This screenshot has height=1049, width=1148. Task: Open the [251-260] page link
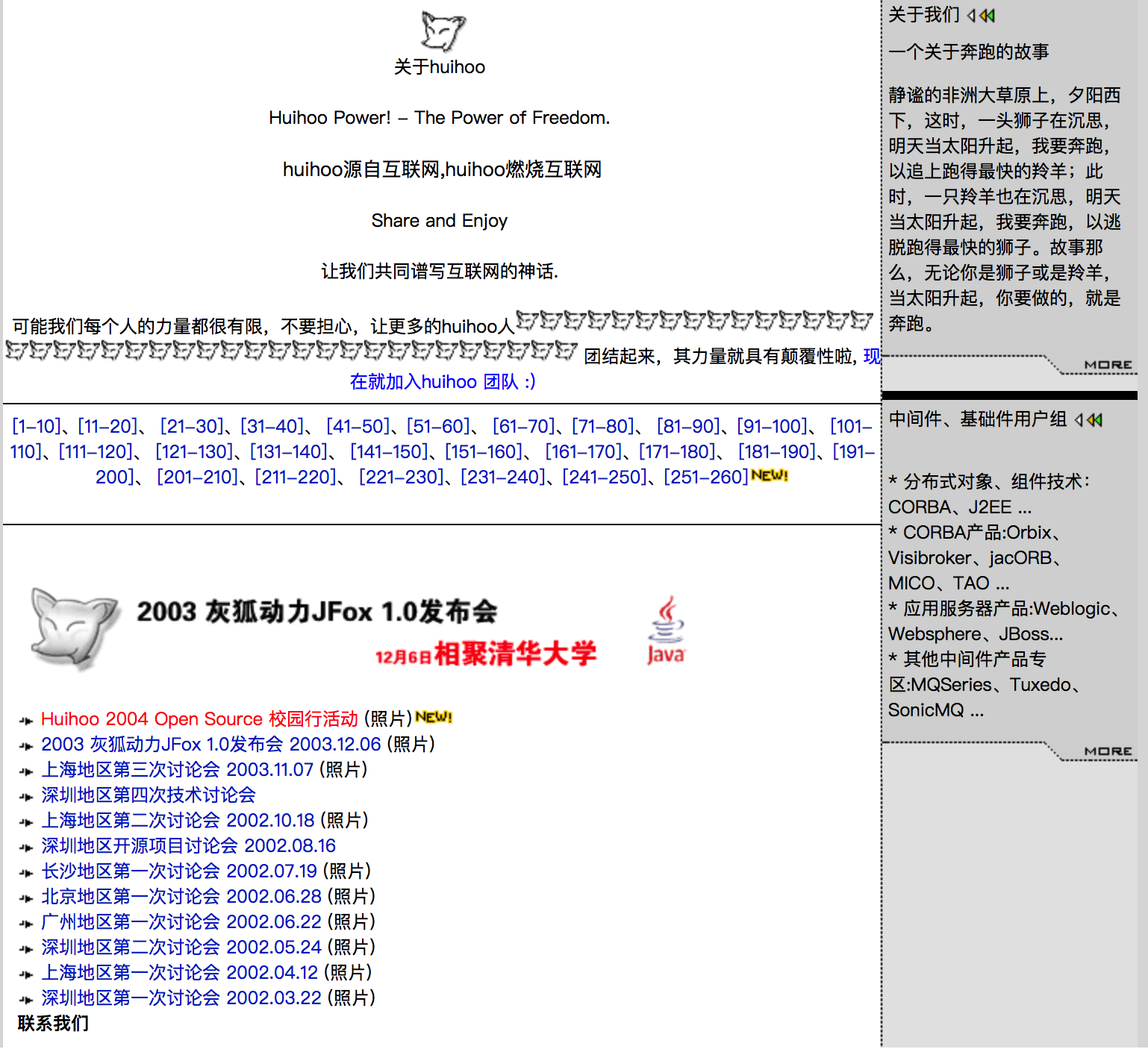coord(705,477)
